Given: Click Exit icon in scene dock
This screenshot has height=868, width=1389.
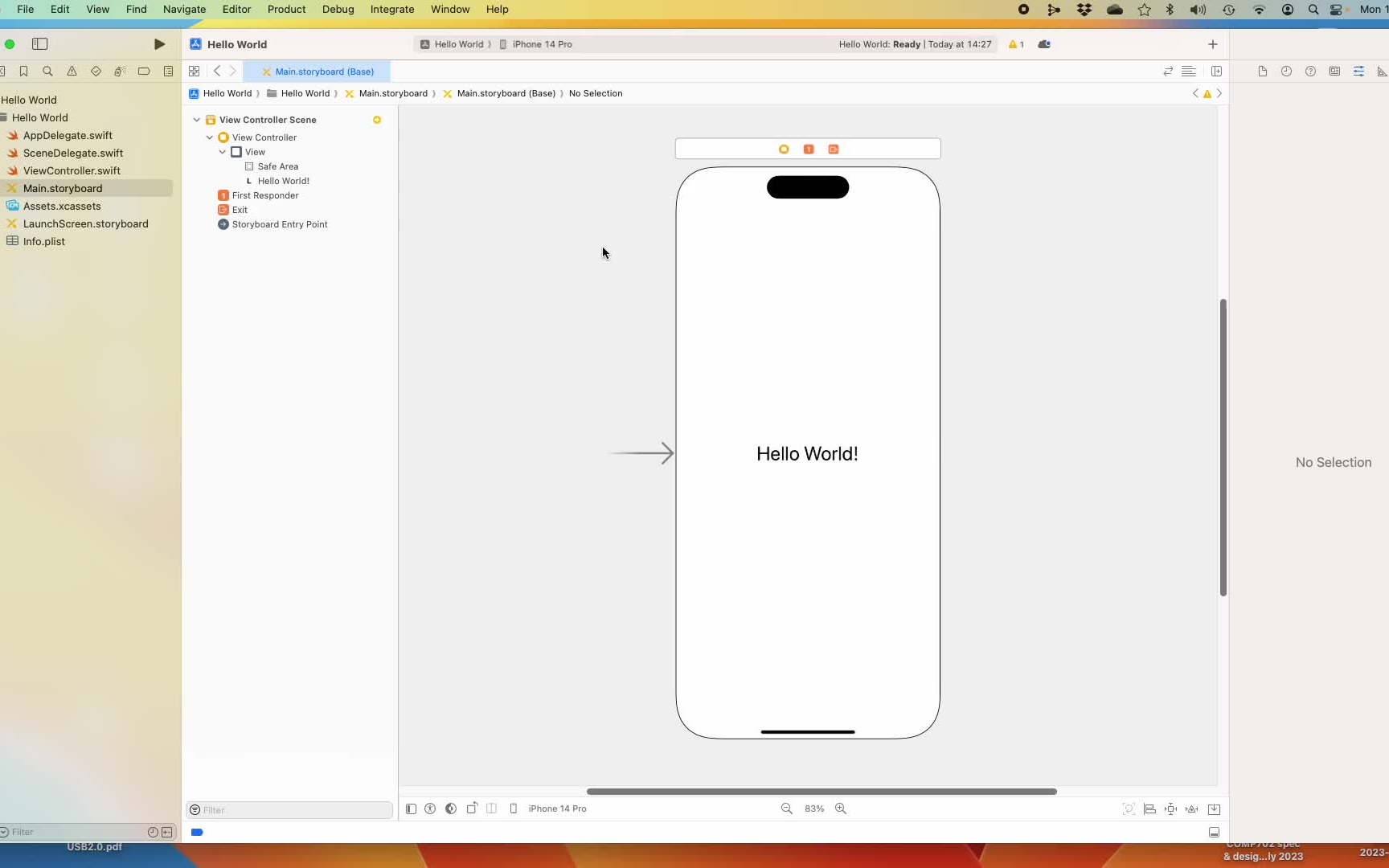Looking at the screenshot, I should (x=834, y=149).
